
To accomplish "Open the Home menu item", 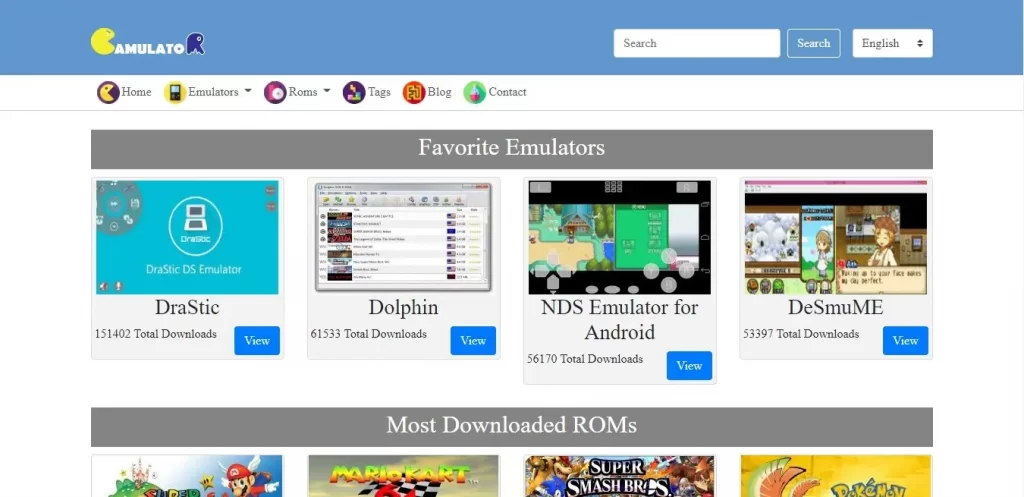I will coord(136,92).
